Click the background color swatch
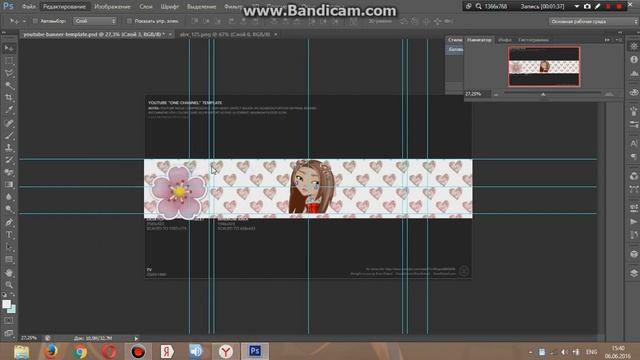640x360 pixels. coord(12,310)
